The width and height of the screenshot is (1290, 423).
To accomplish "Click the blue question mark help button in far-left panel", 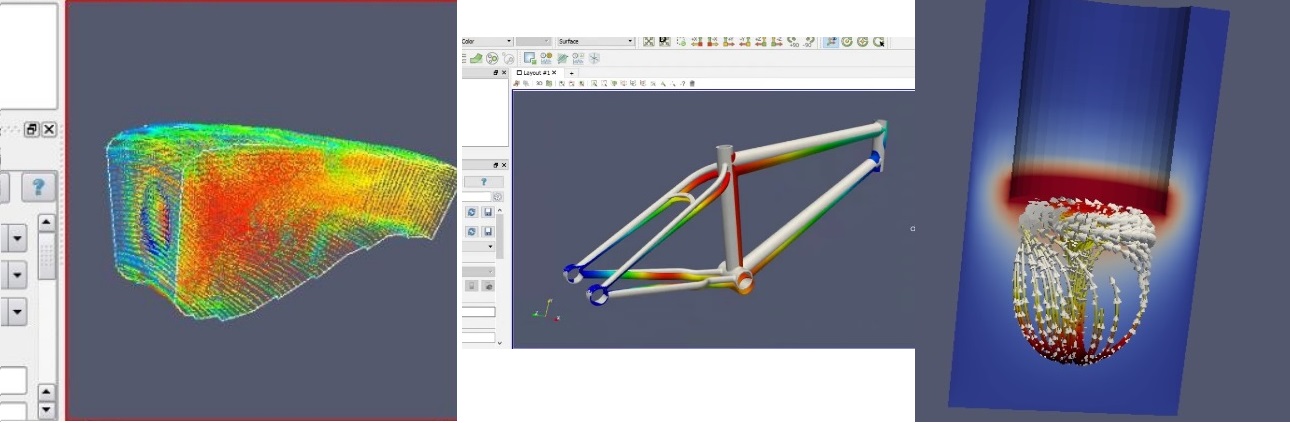I will (x=38, y=185).
